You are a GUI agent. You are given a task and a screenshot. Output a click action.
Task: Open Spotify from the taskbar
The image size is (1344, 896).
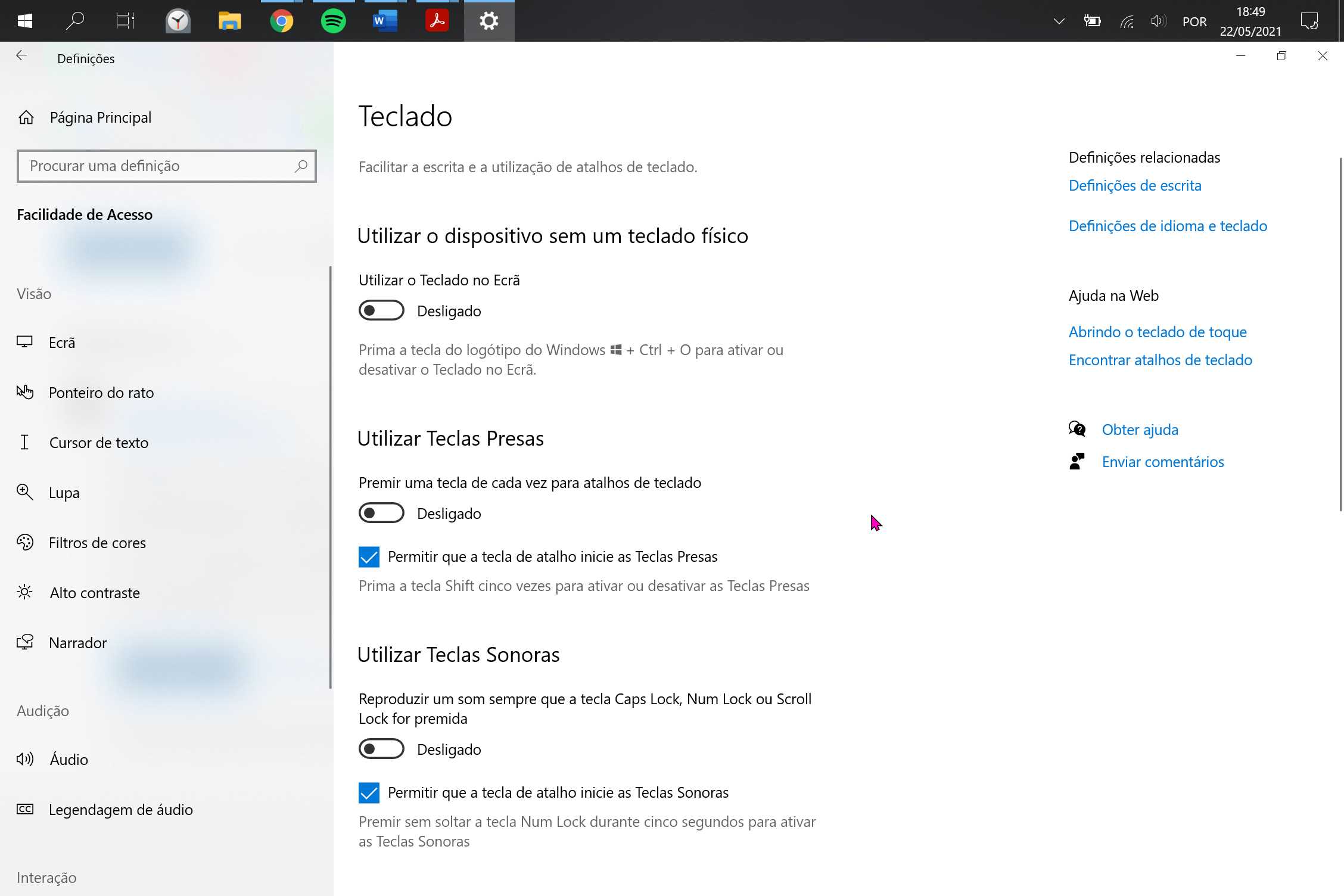coord(333,21)
